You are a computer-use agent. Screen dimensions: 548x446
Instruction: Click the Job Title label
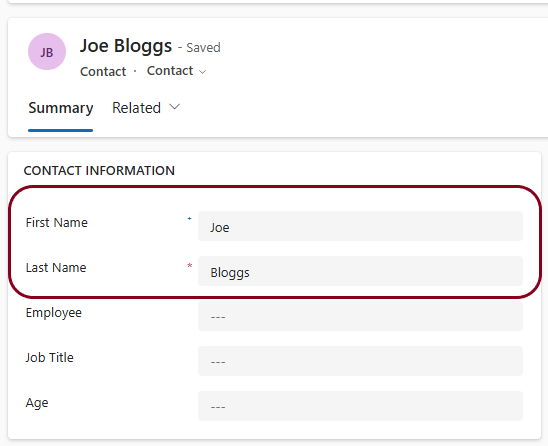click(50, 358)
